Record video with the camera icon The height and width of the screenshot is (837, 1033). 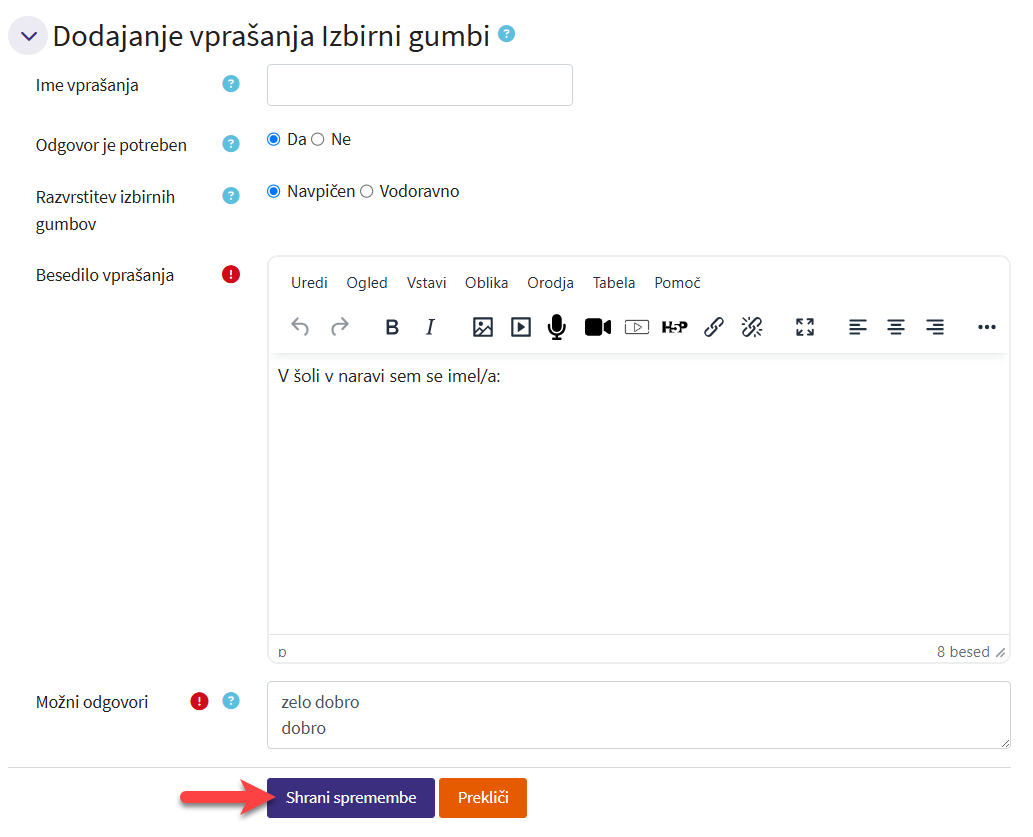[x=598, y=327]
